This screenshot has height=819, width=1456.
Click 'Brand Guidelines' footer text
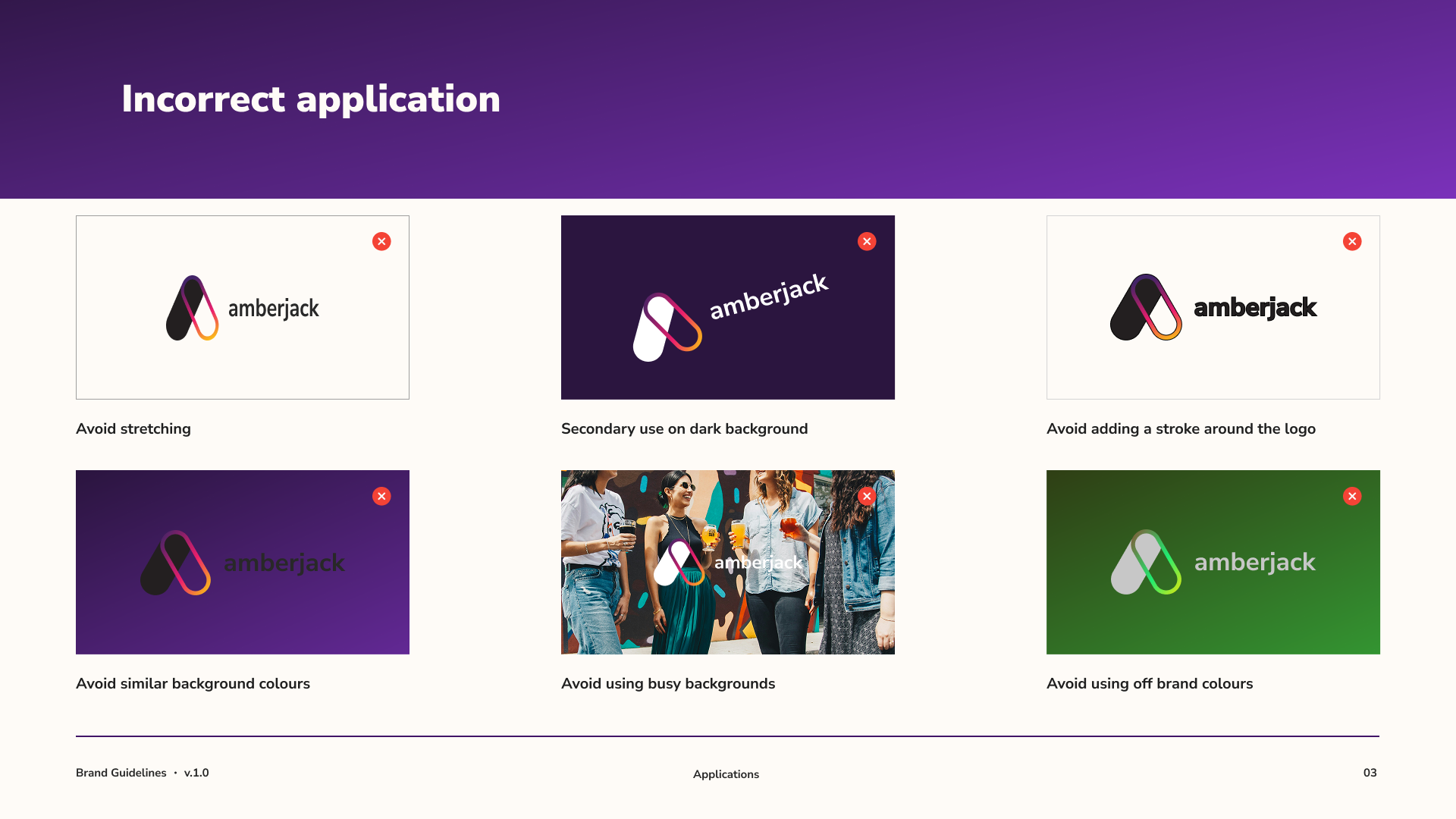point(121,773)
